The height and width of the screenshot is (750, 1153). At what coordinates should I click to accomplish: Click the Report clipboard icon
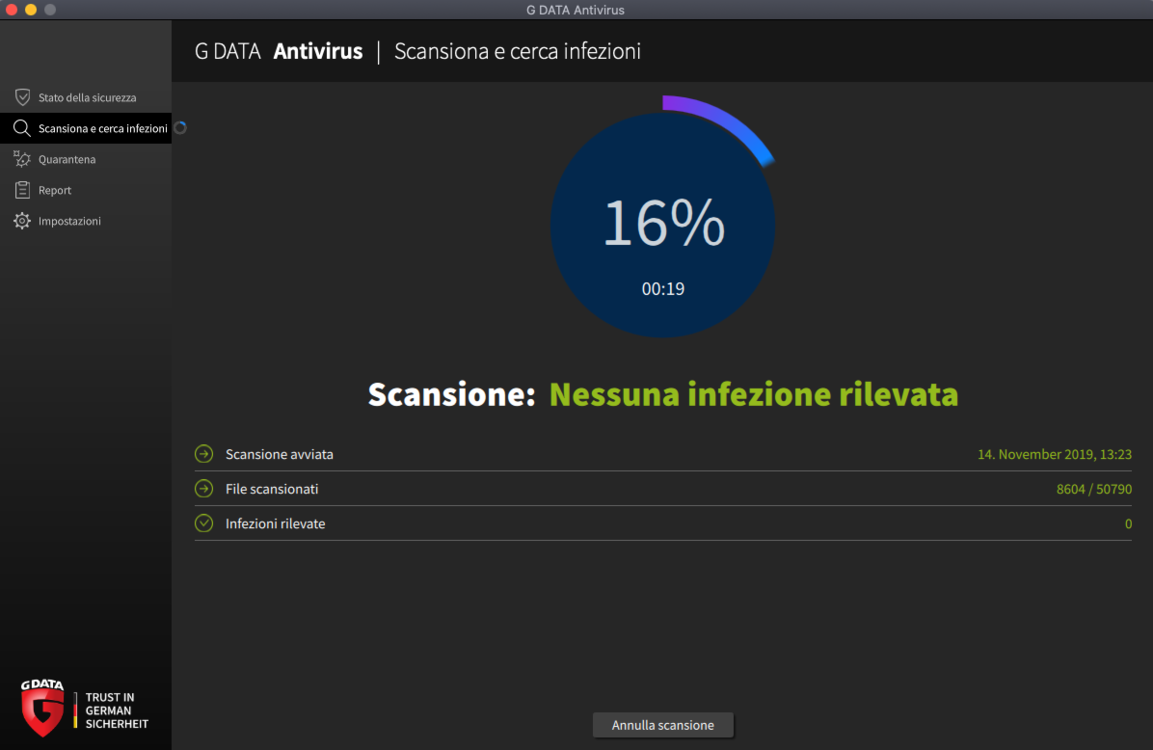click(22, 190)
